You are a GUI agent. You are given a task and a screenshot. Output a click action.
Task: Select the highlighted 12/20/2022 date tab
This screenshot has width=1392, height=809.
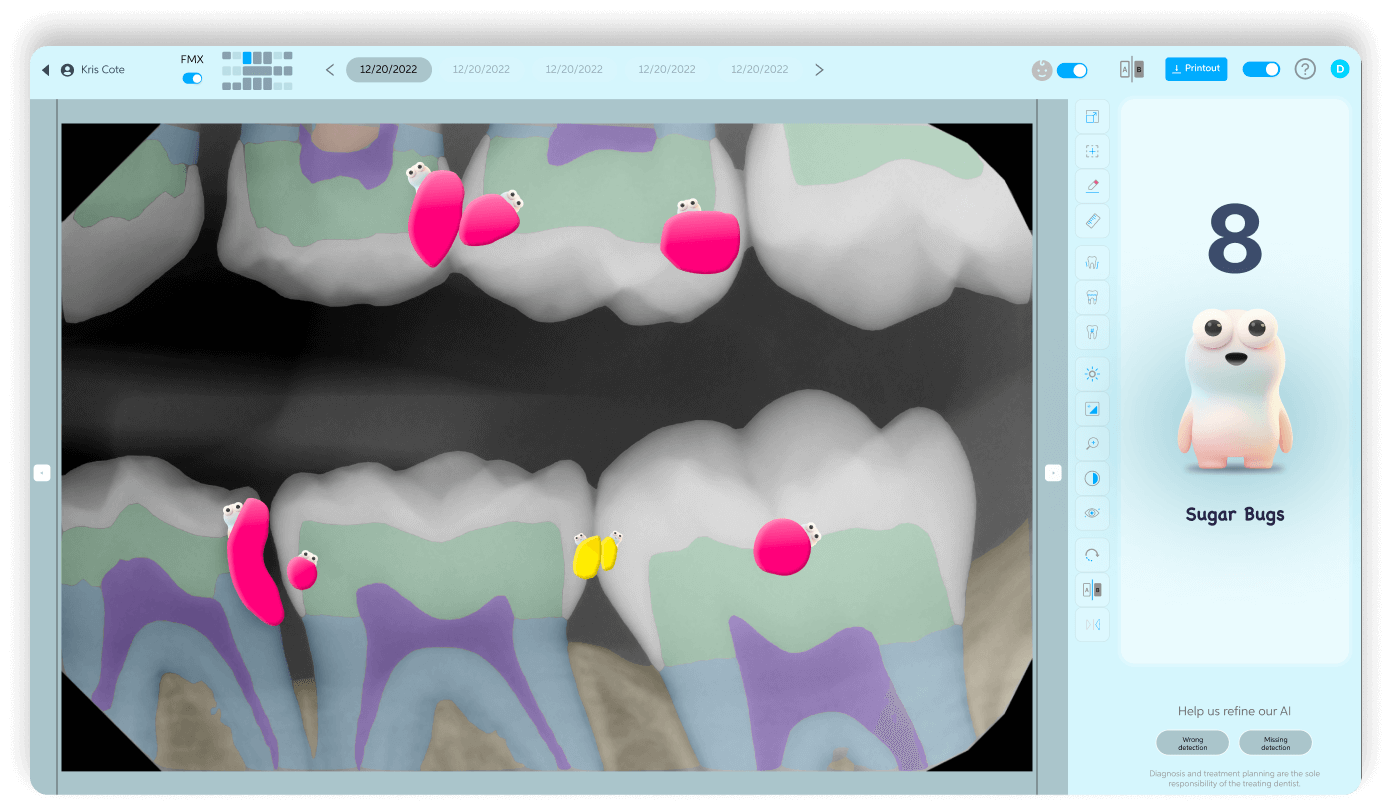pos(389,70)
